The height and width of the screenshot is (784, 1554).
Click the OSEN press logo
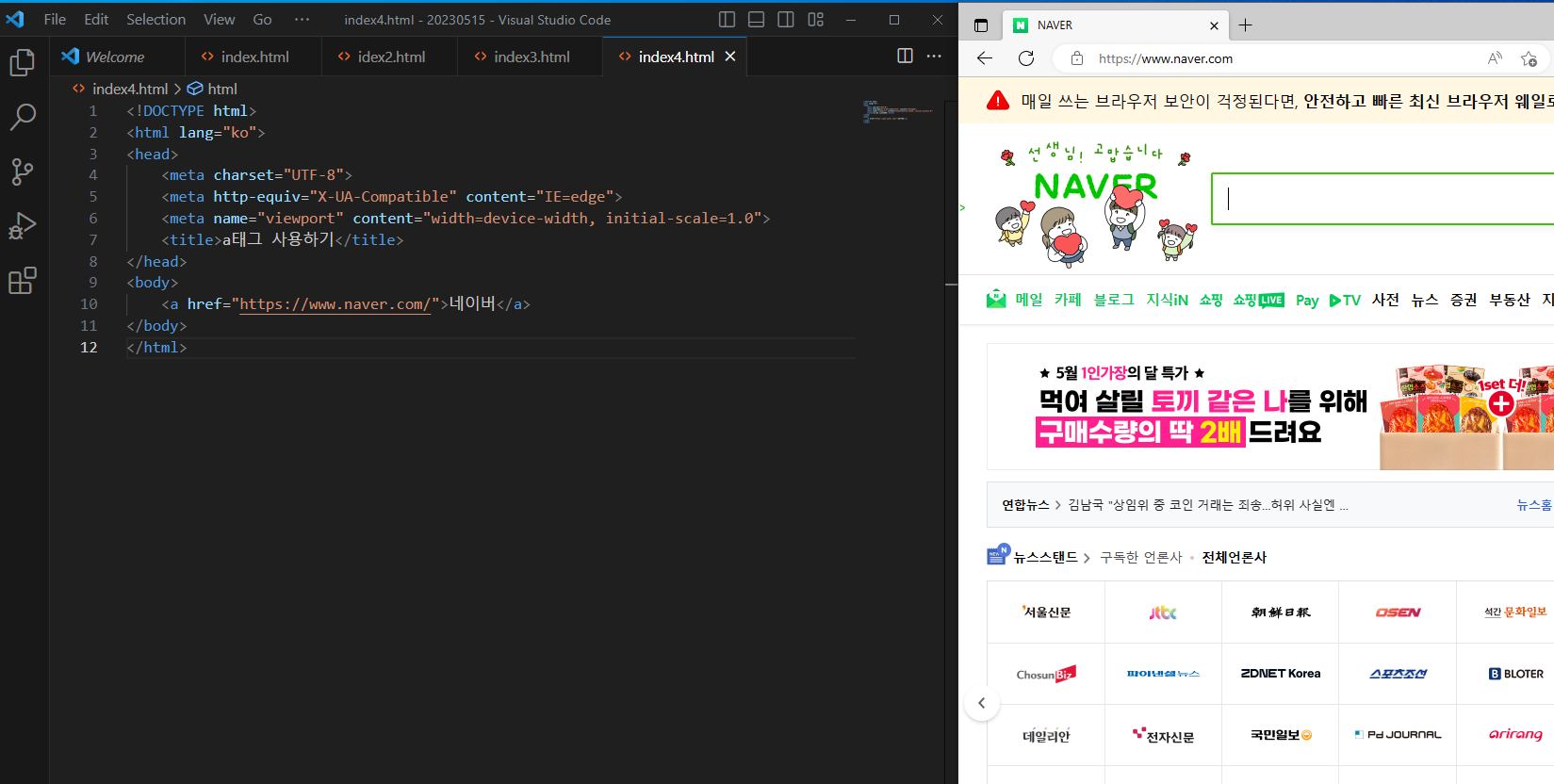point(1398,612)
